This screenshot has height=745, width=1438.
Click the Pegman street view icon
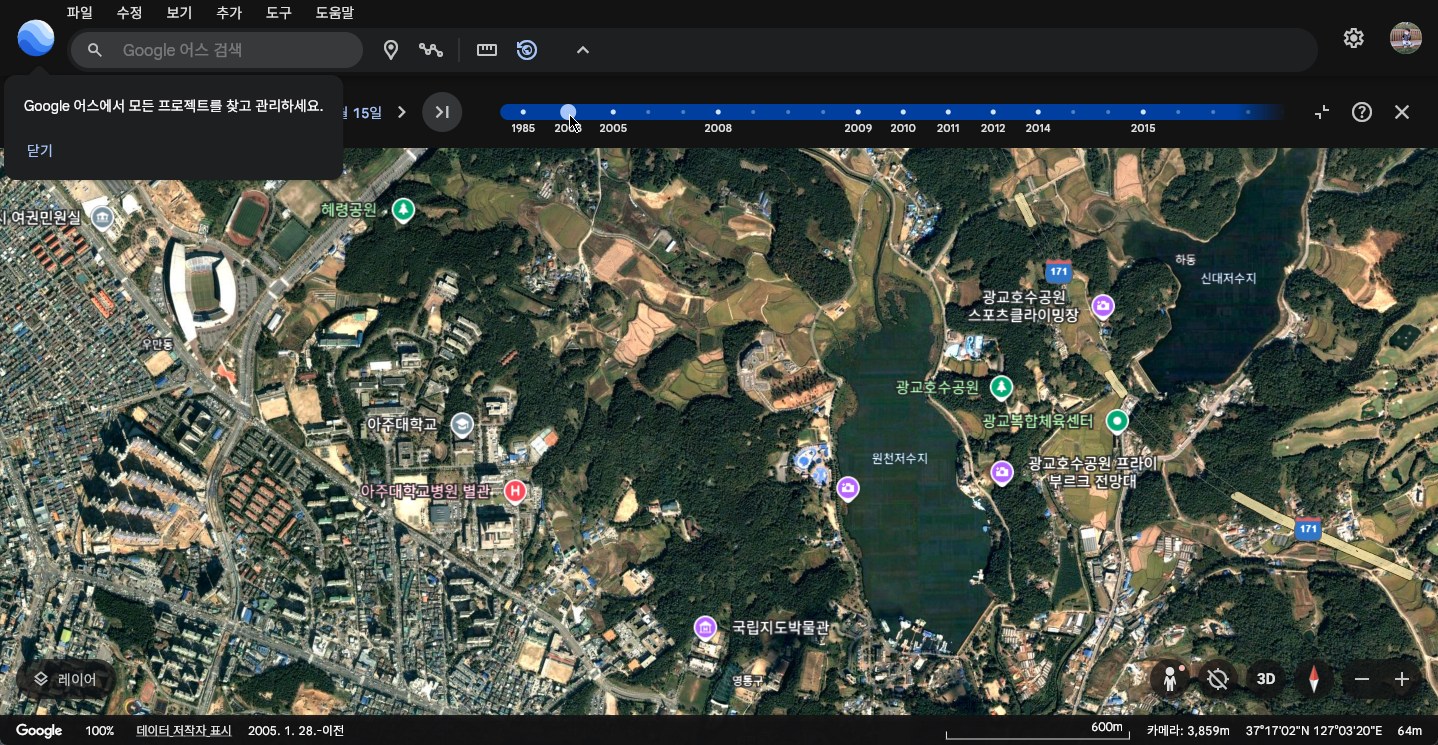click(1169, 679)
